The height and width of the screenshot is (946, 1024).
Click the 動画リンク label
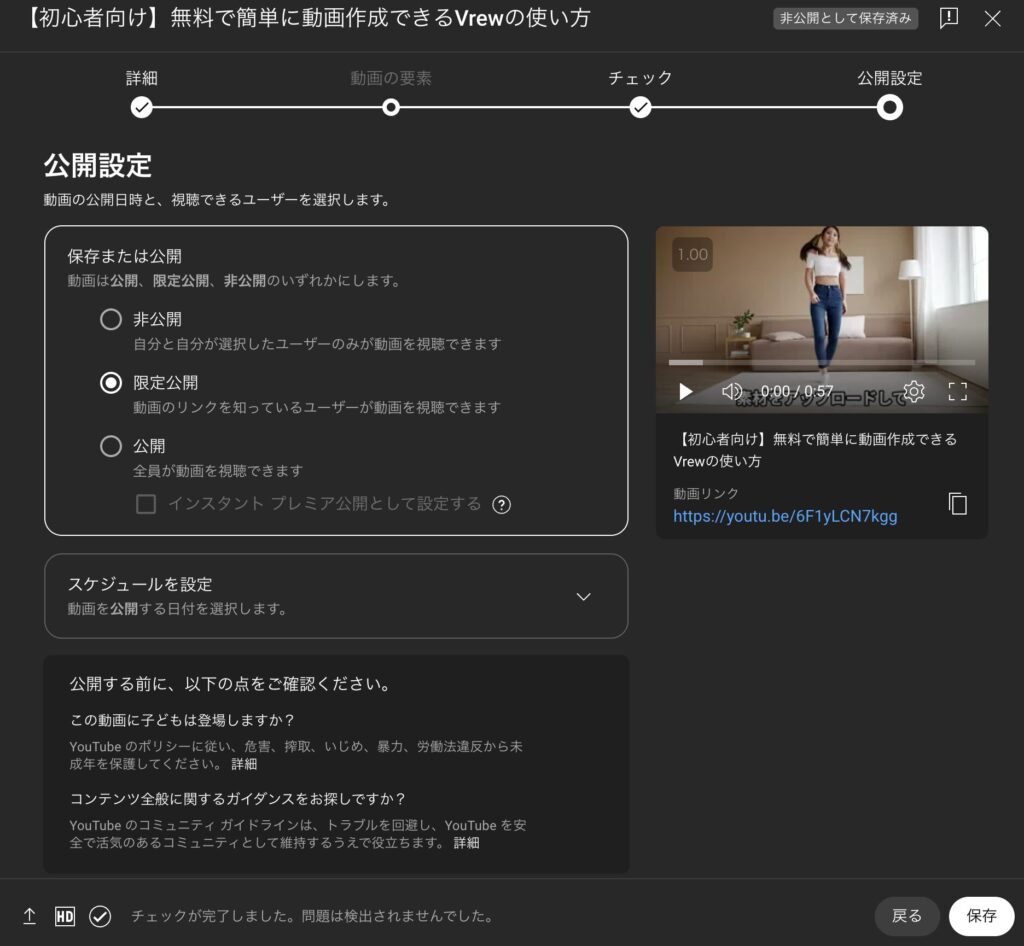(706, 494)
